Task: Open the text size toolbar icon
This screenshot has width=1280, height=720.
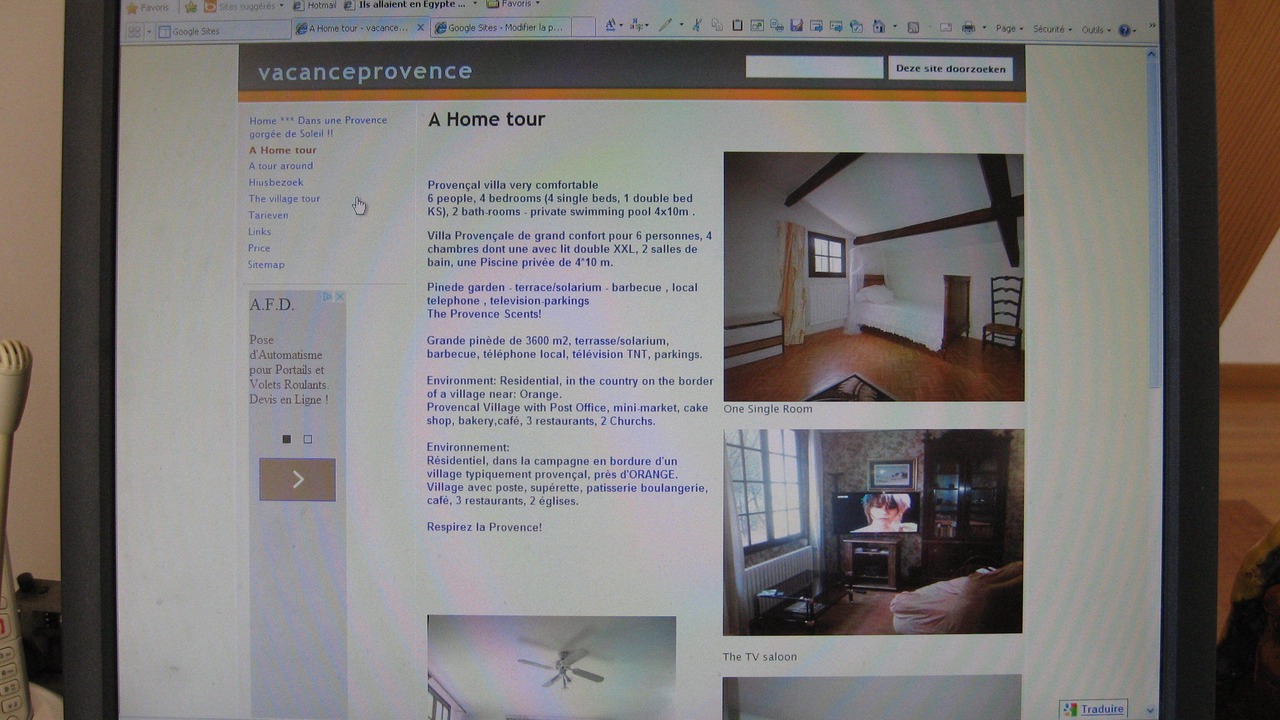Action: pyautogui.click(x=610, y=26)
